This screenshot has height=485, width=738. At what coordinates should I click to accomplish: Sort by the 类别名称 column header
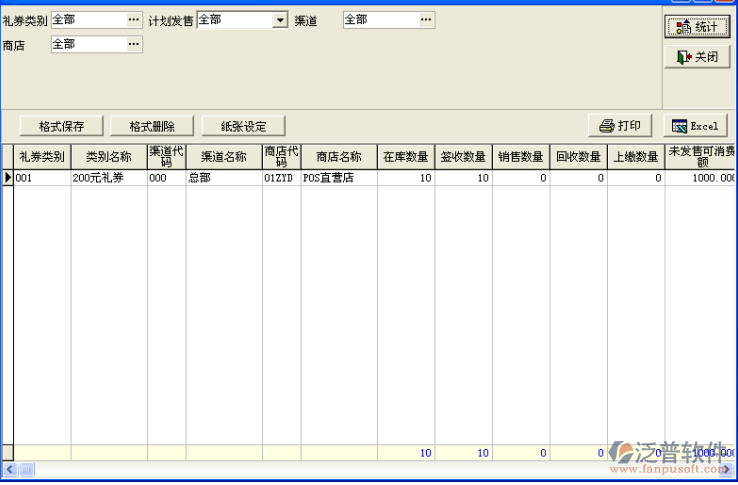point(108,157)
